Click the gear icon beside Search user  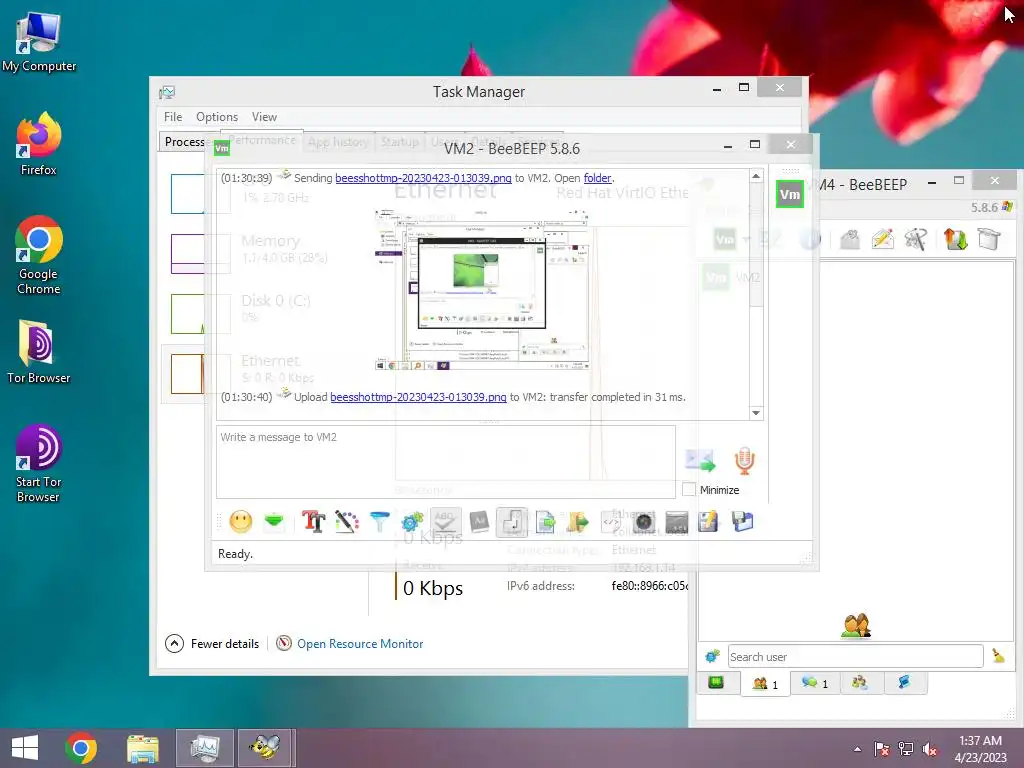point(712,656)
